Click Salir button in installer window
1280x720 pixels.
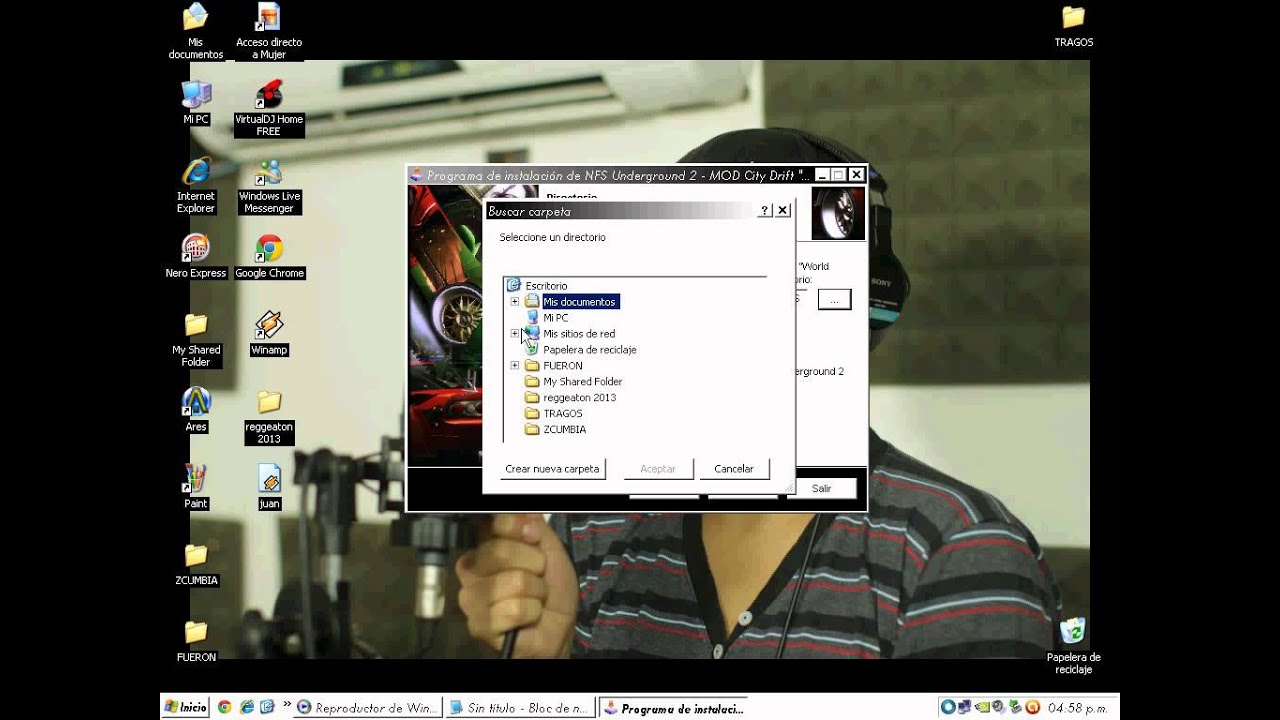(822, 488)
